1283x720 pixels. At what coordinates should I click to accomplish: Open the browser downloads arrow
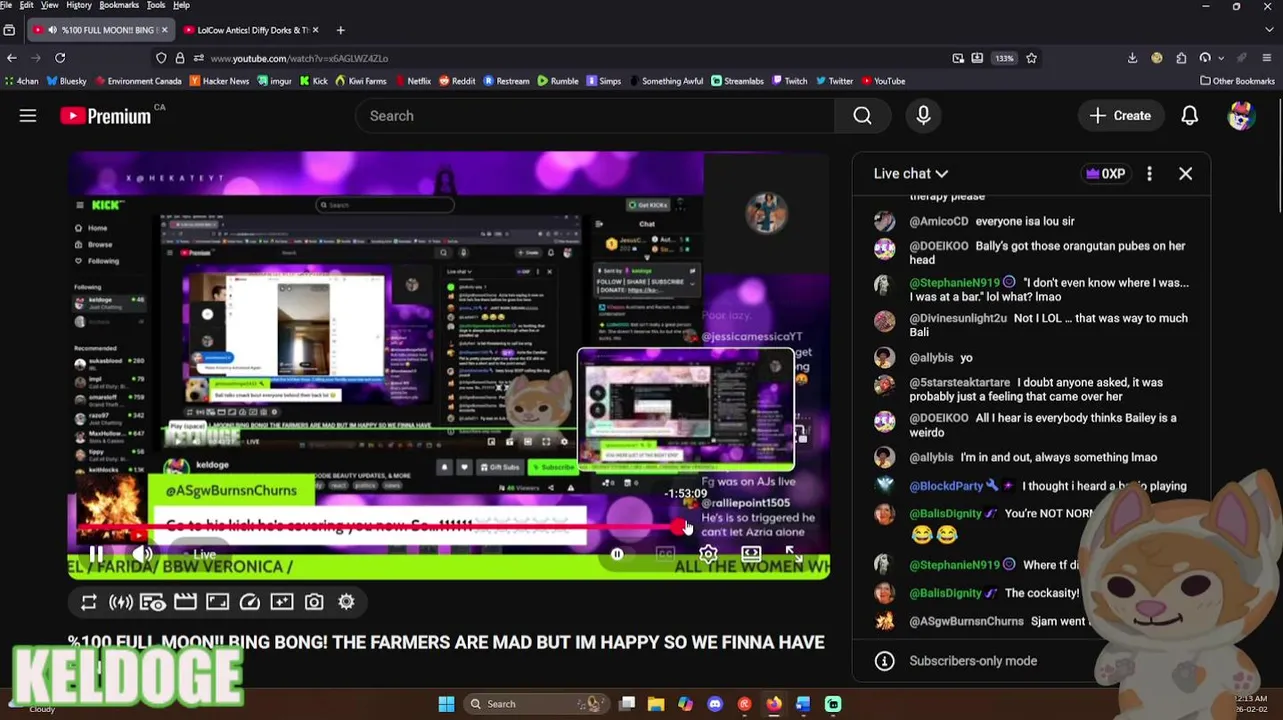(1132, 58)
